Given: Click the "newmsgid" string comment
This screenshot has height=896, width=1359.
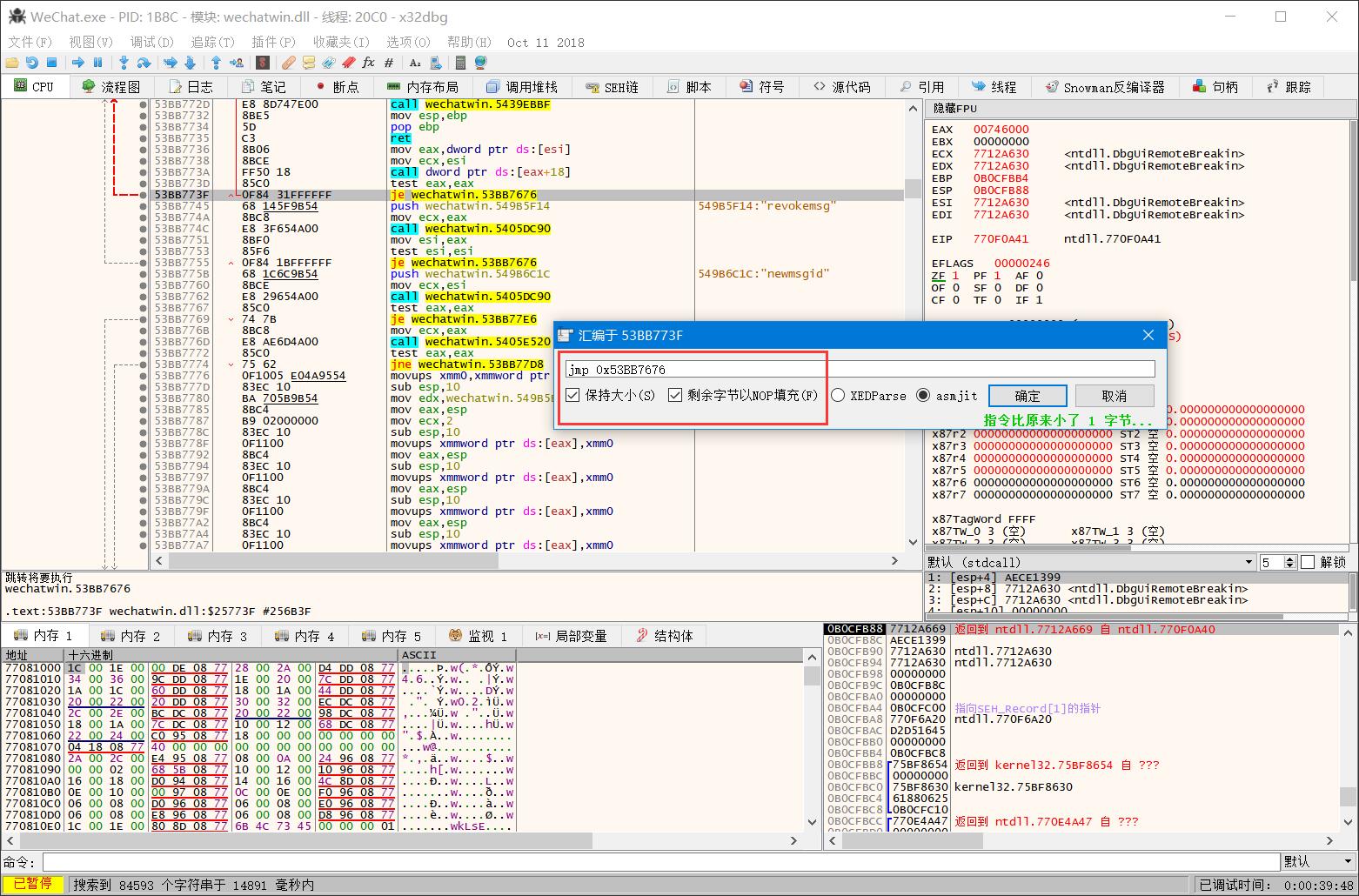Looking at the screenshot, I should 763,274.
